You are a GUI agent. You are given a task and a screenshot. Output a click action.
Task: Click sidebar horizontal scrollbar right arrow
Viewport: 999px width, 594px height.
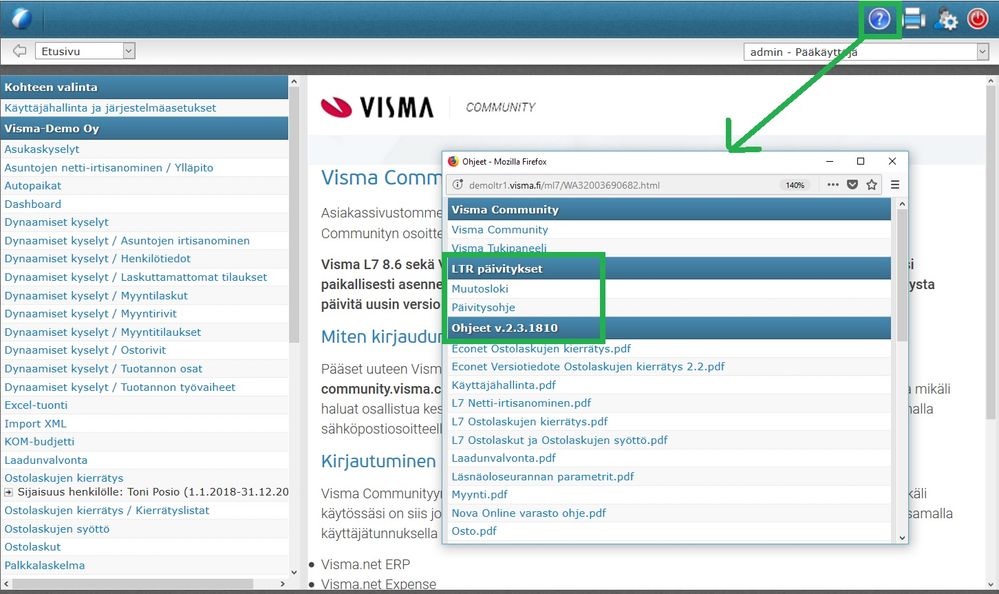point(283,583)
